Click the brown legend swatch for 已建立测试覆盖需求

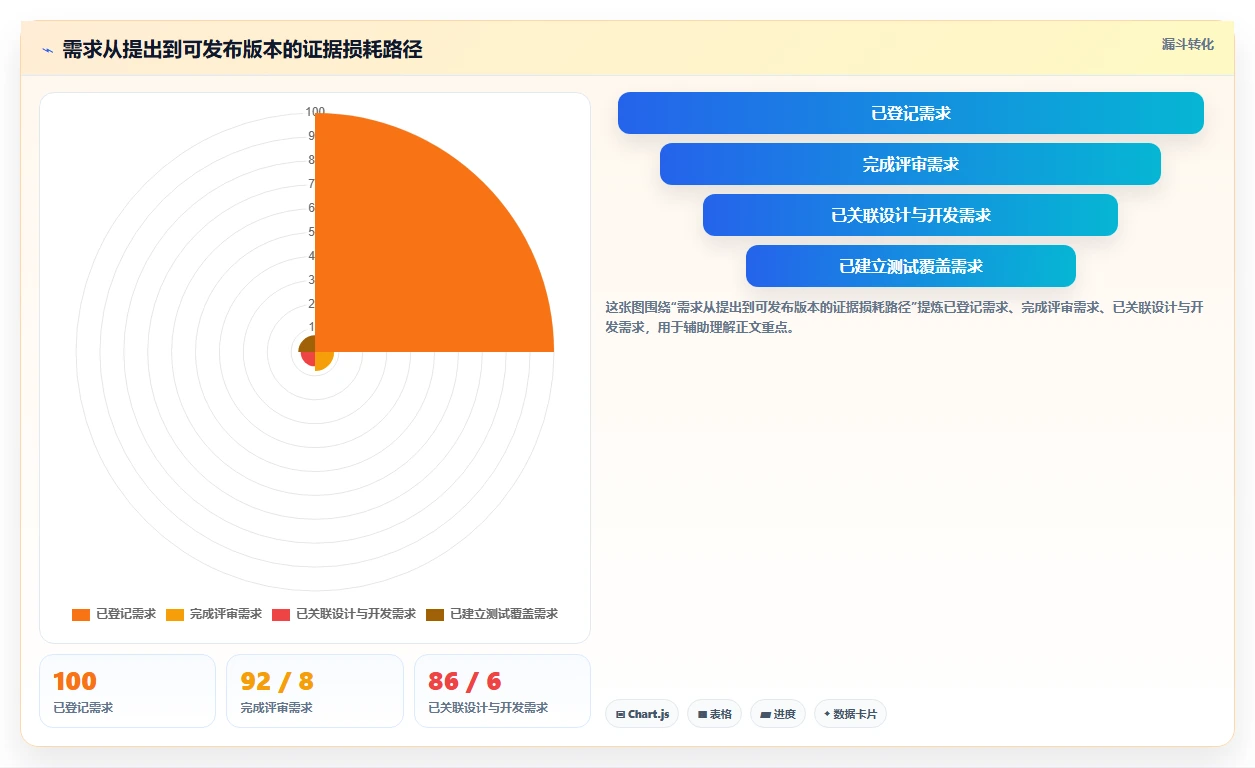pos(435,614)
